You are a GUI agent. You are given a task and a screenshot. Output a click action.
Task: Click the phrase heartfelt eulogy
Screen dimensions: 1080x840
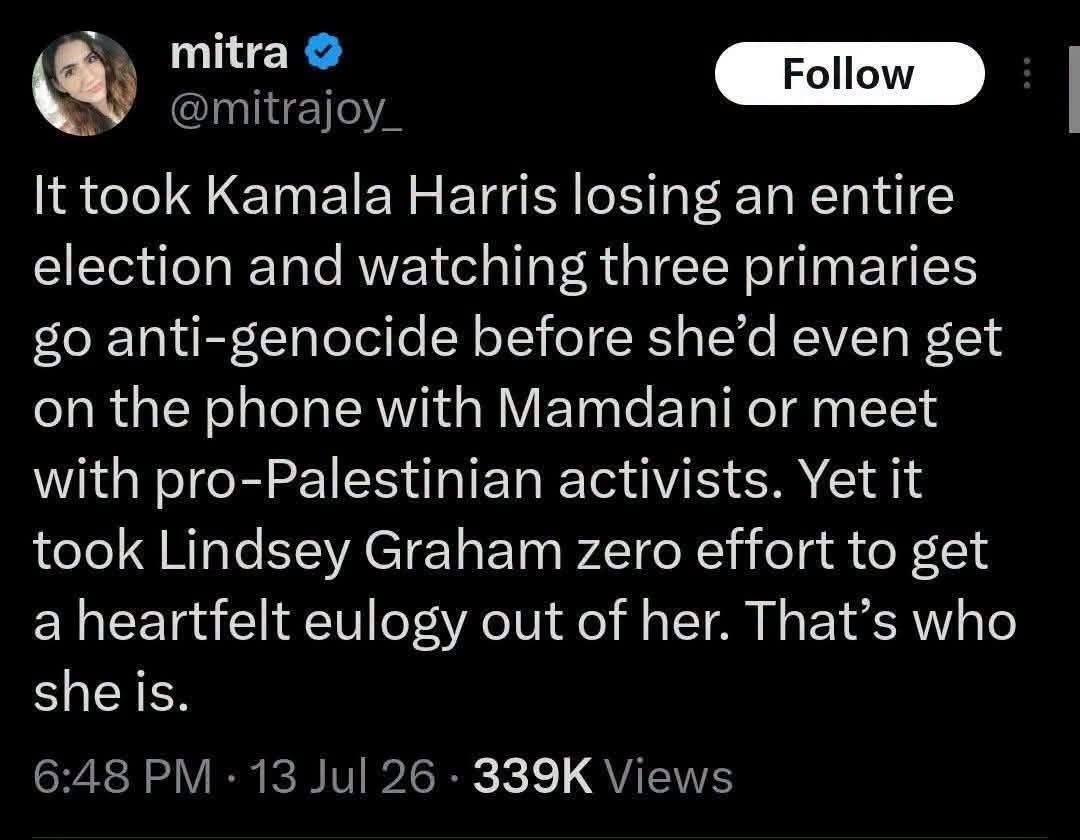[271, 622]
